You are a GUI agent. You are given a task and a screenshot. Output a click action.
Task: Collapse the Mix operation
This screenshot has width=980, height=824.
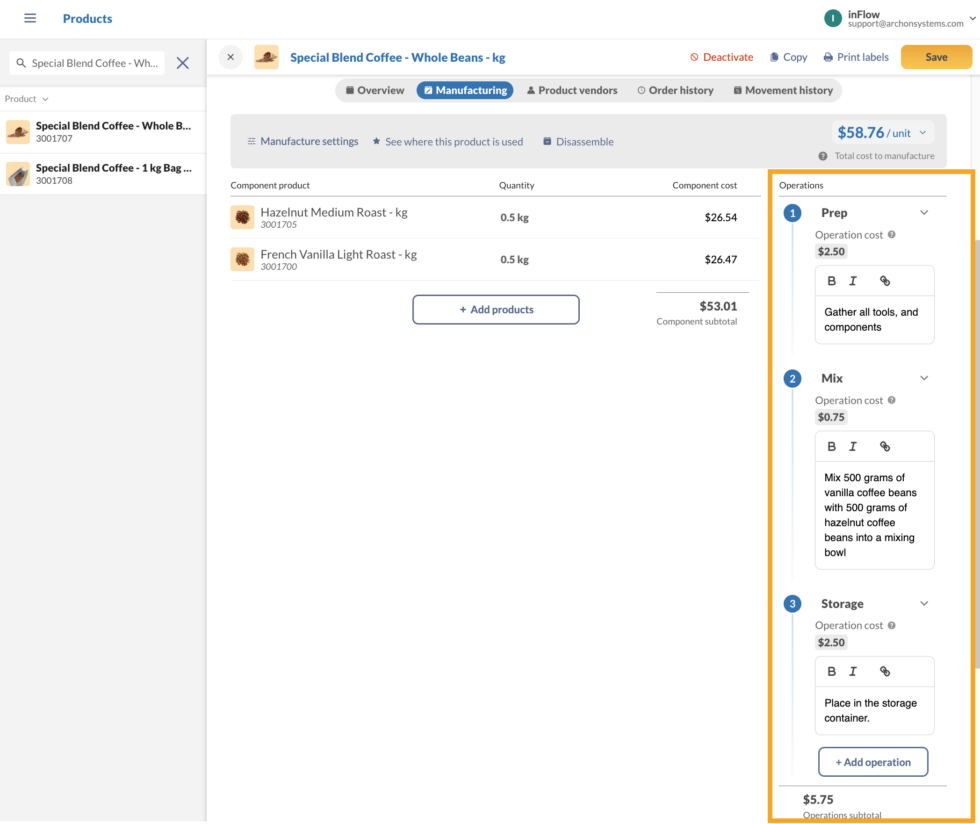[x=924, y=378]
